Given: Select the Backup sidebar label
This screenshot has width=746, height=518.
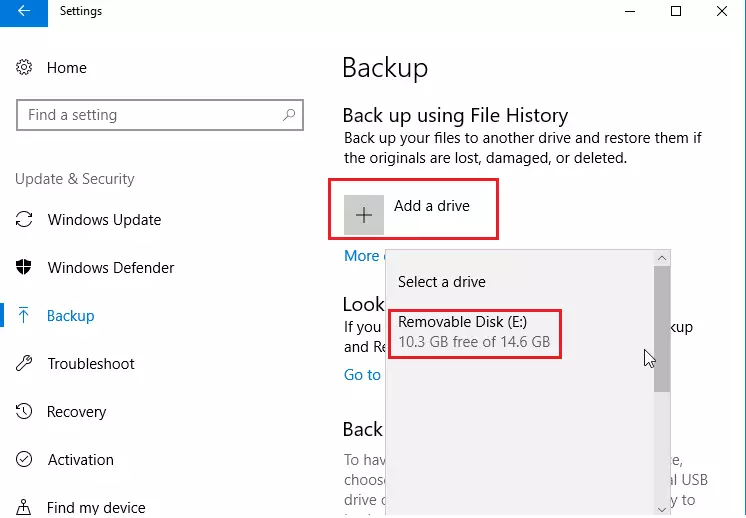Looking at the screenshot, I should pos(70,316).
